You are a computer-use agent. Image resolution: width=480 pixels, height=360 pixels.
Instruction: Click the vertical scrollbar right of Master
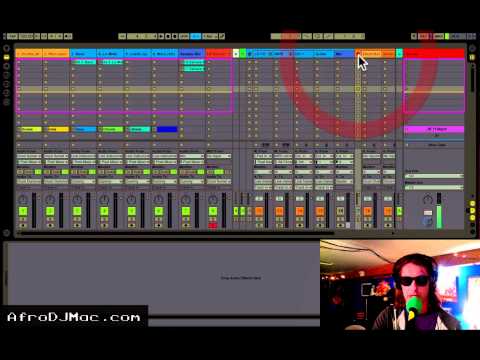[472, 77]
